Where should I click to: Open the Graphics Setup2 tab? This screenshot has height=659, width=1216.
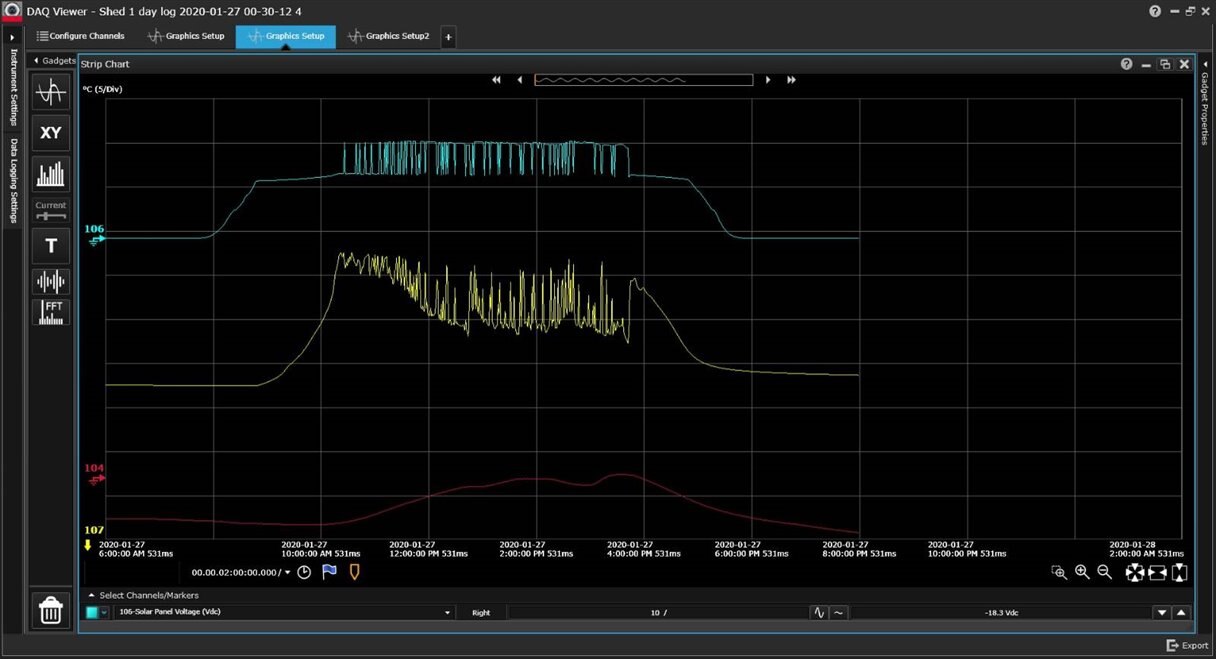388,36
